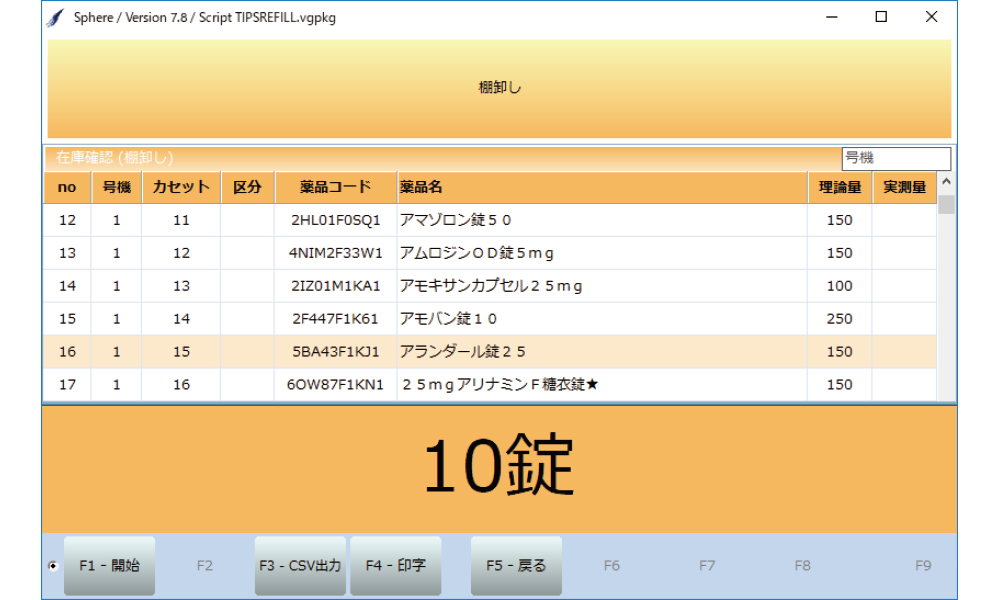The width and height of the screenshot is (1000, 600).
Task: Click the disabled F7 key label
Action: coord(707,566)
